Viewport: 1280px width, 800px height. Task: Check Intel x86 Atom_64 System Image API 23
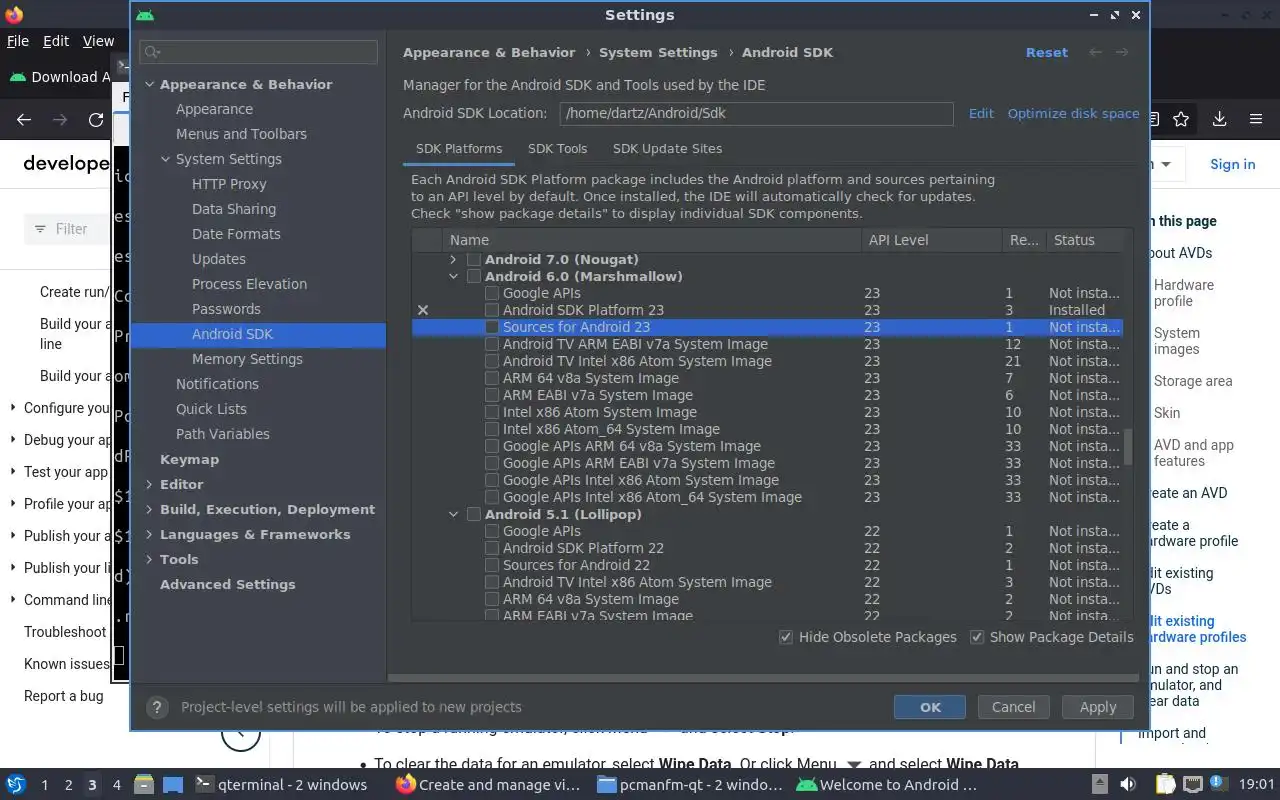click(x=492, y=429)
